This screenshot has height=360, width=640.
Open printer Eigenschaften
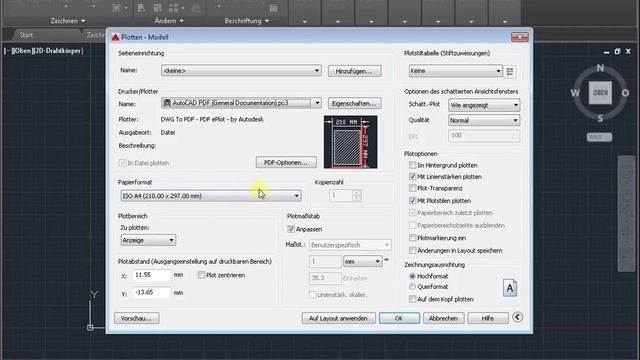point(354,103)
